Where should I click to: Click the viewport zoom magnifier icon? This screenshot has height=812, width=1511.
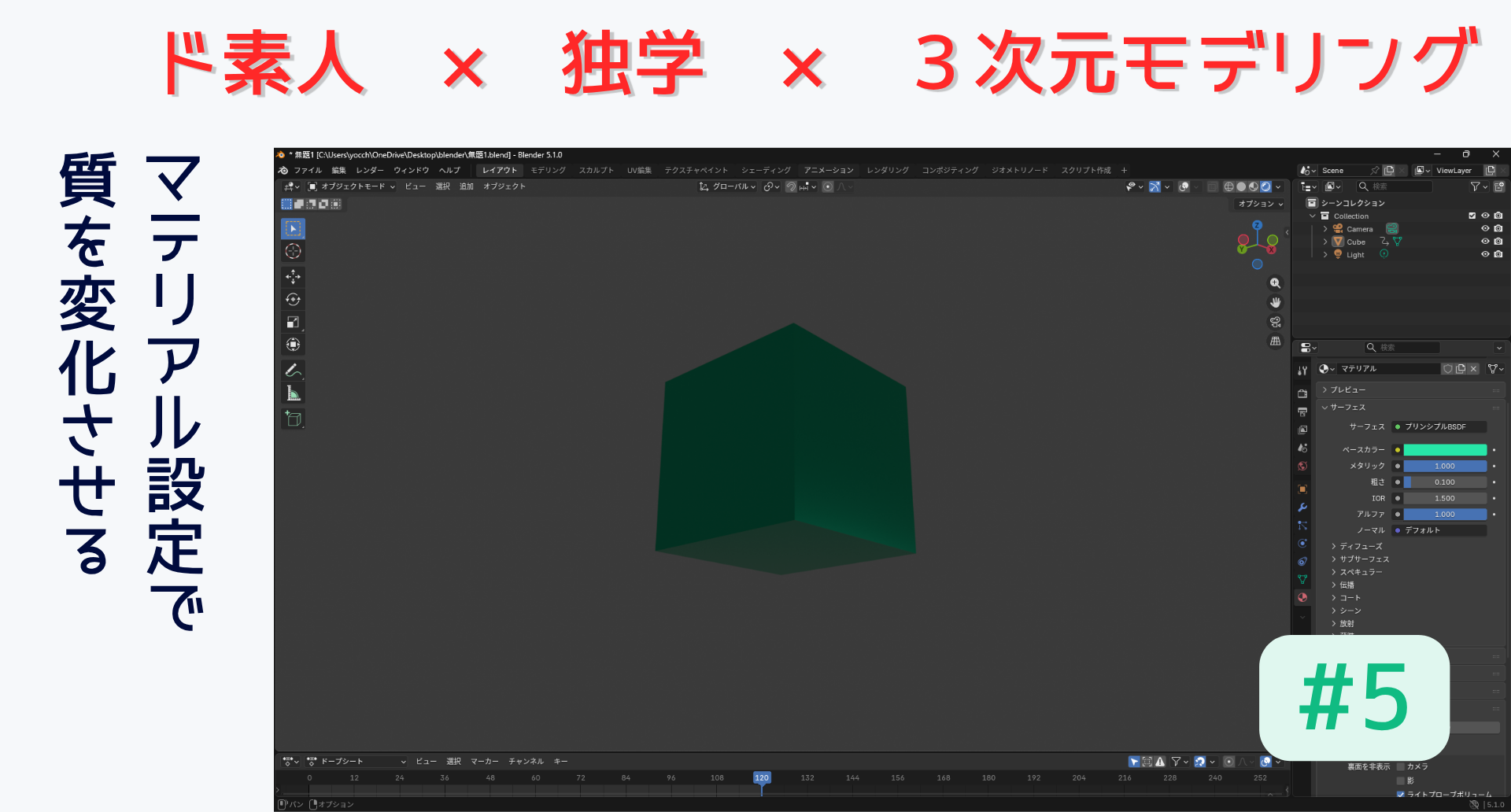coord(1275,283)
